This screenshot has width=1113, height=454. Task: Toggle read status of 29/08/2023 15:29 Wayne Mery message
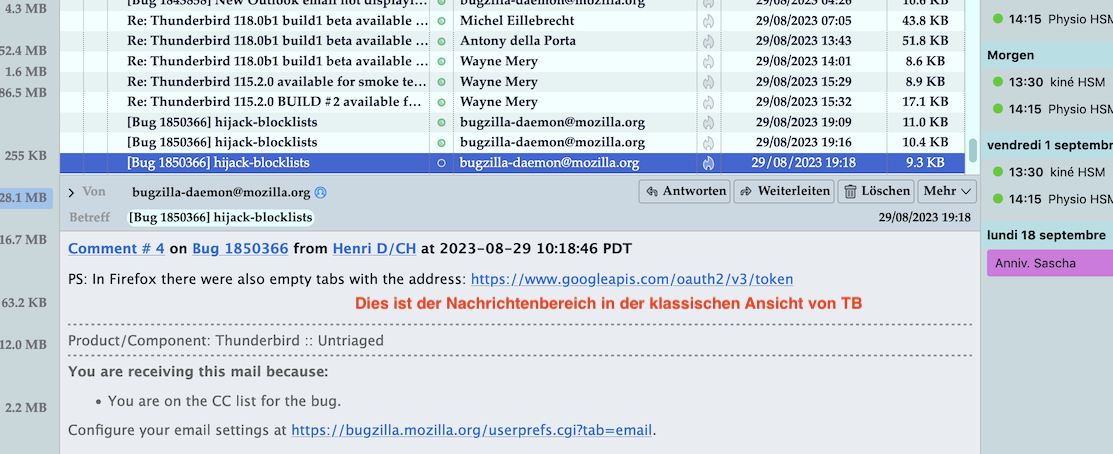click(x=441, y=82)
